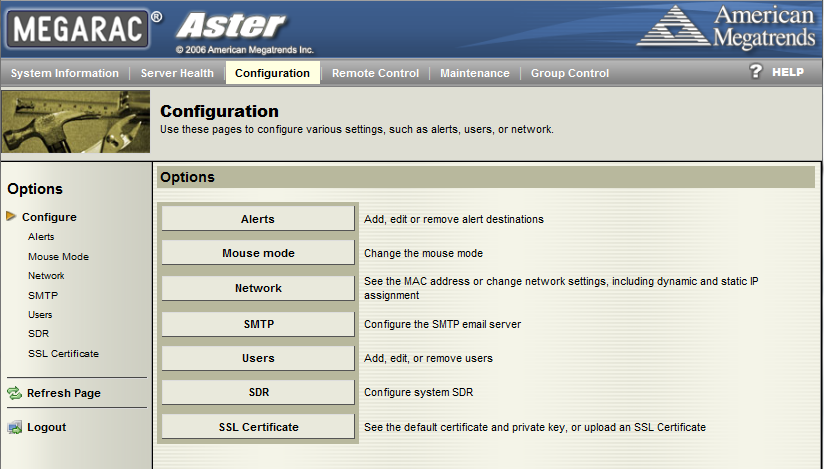The image size is (824, 469).
Task: Open Alerts in the sidebar menu
Action: [41, 237]
